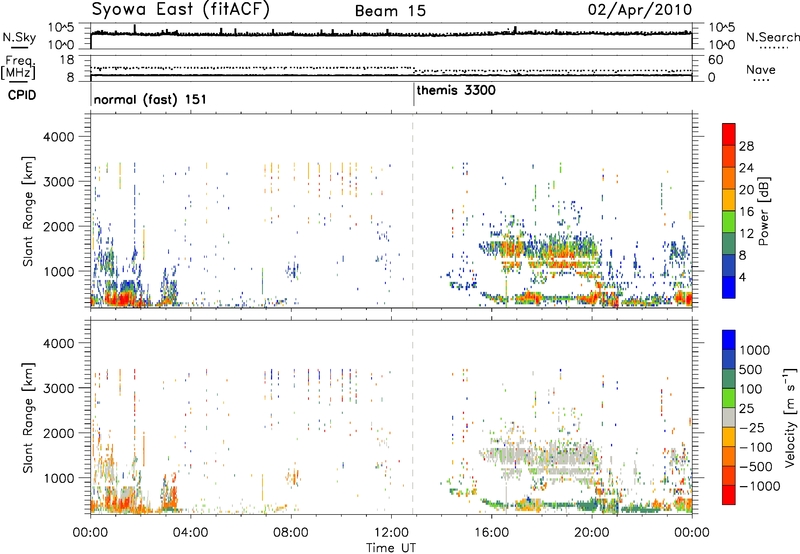Image resolution: width=800 pixels, height=554 pixels.
Task: Click the blue bottom of the Power color bar
Action: pos(729,287)
